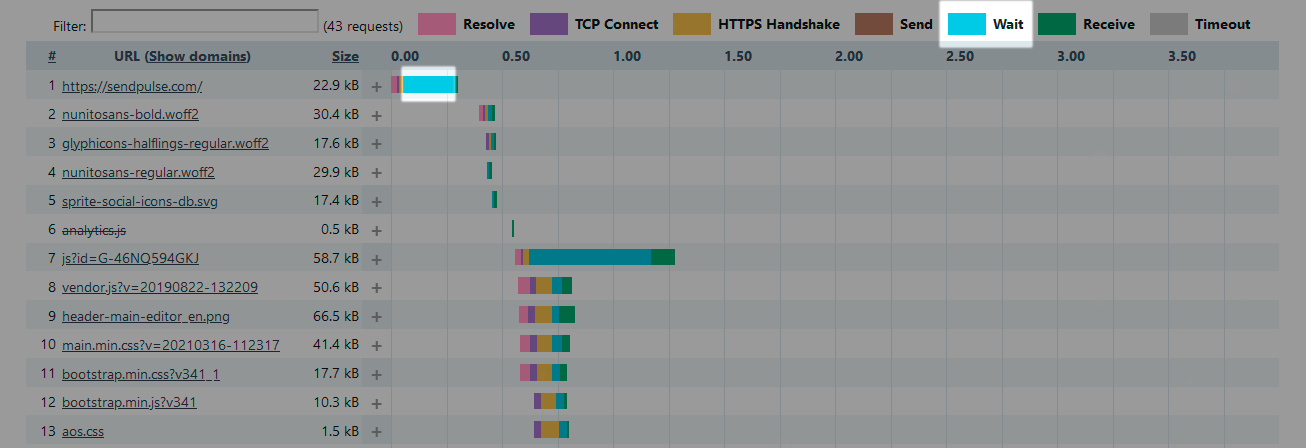Screen dimensions: 1306x448
Task: Expand vendor.js row plus icon
Action: click(x=377, y=288)
